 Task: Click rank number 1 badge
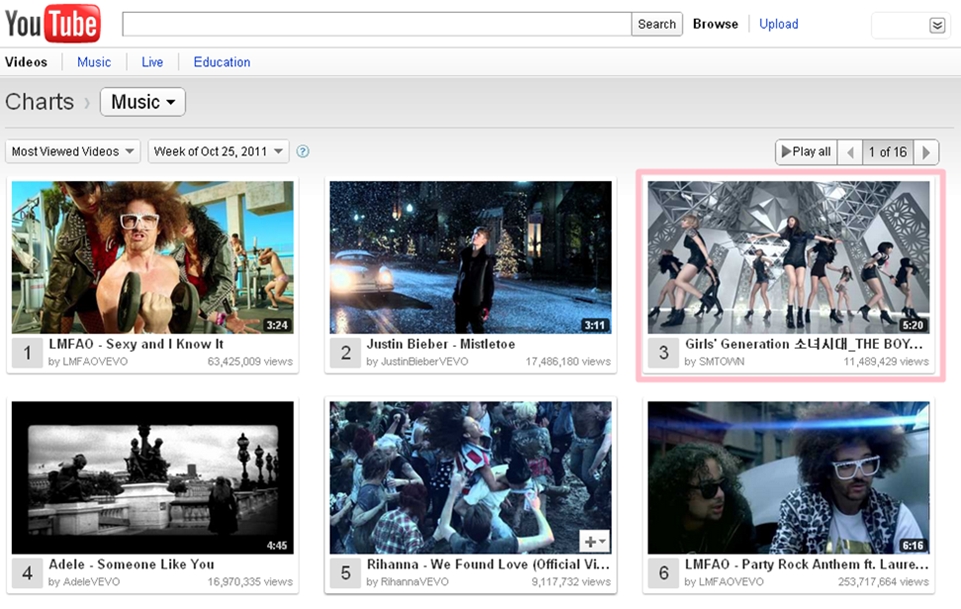click(27, 353)
